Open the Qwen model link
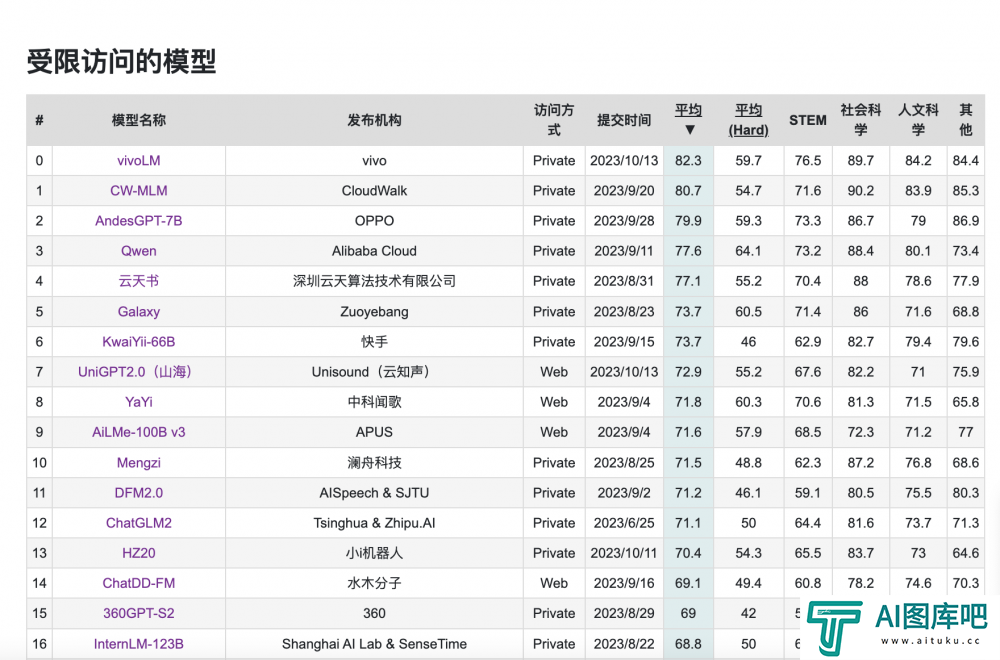 click(138, 251)
